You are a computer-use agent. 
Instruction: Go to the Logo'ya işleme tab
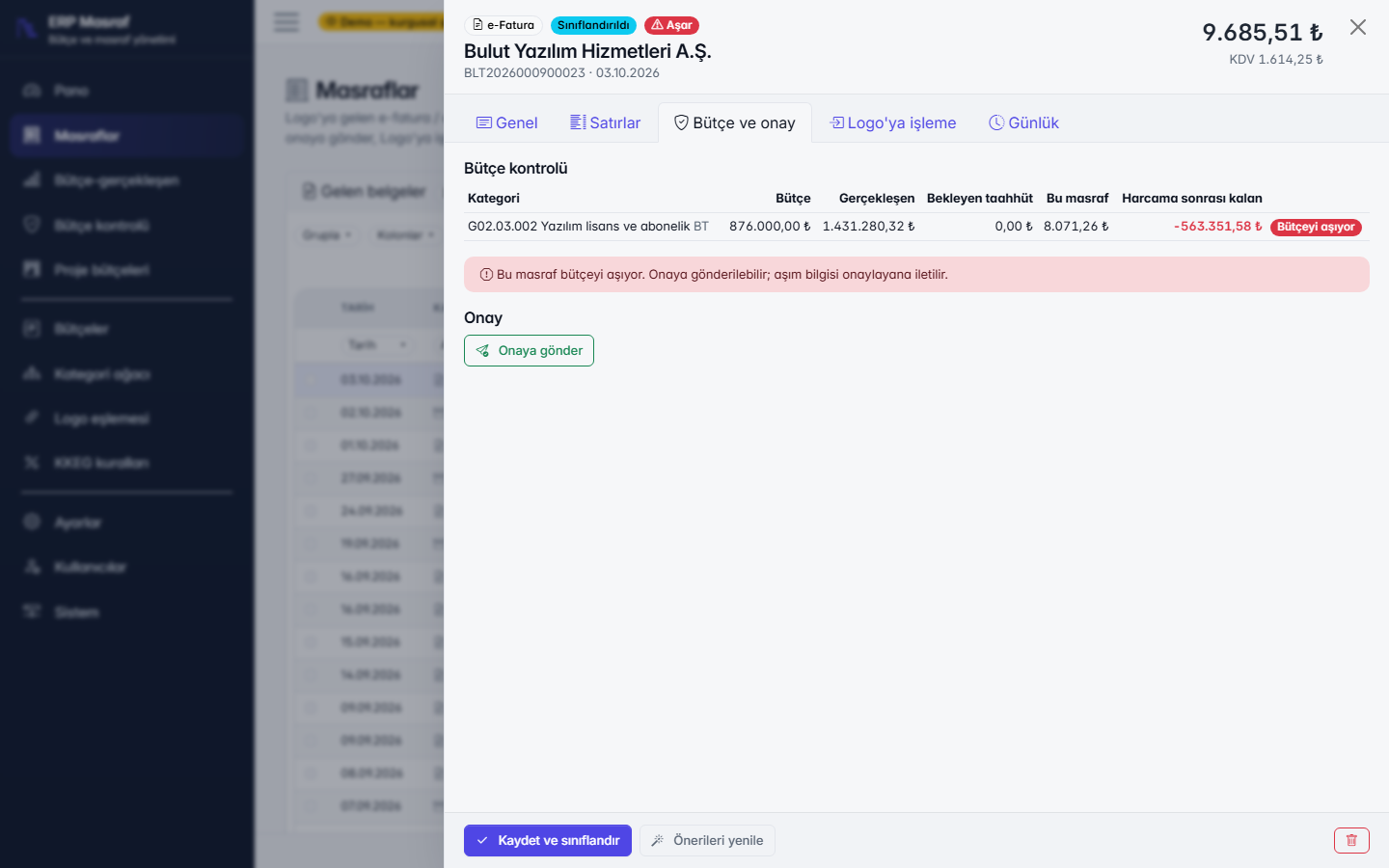893,122
